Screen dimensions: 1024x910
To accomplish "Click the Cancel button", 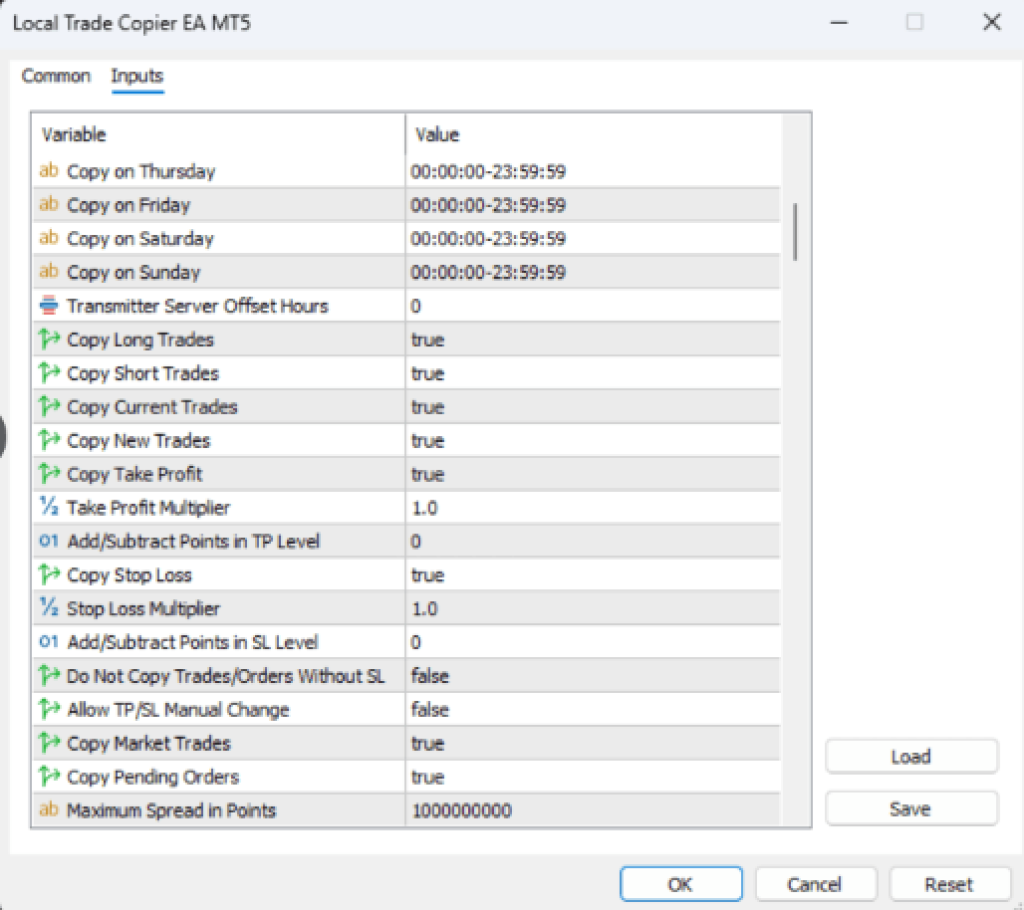I will (x=815, y=885).
